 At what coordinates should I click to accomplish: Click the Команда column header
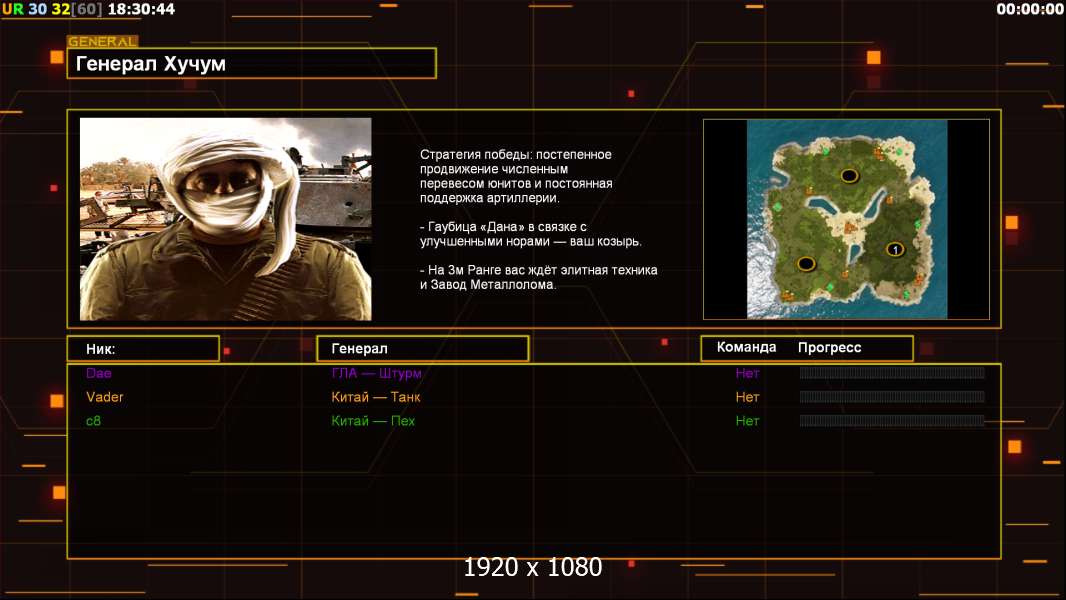coord(746,348)
